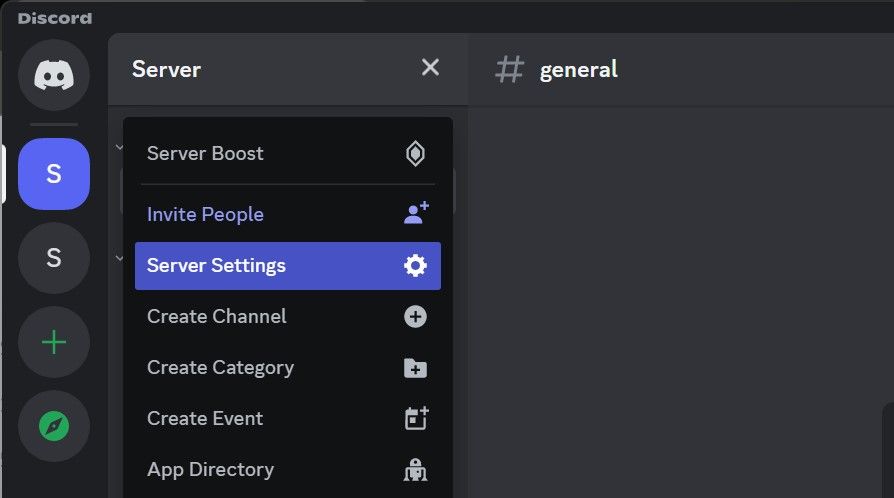
Task: Close the server menu with X
Action: click(430, 68)
